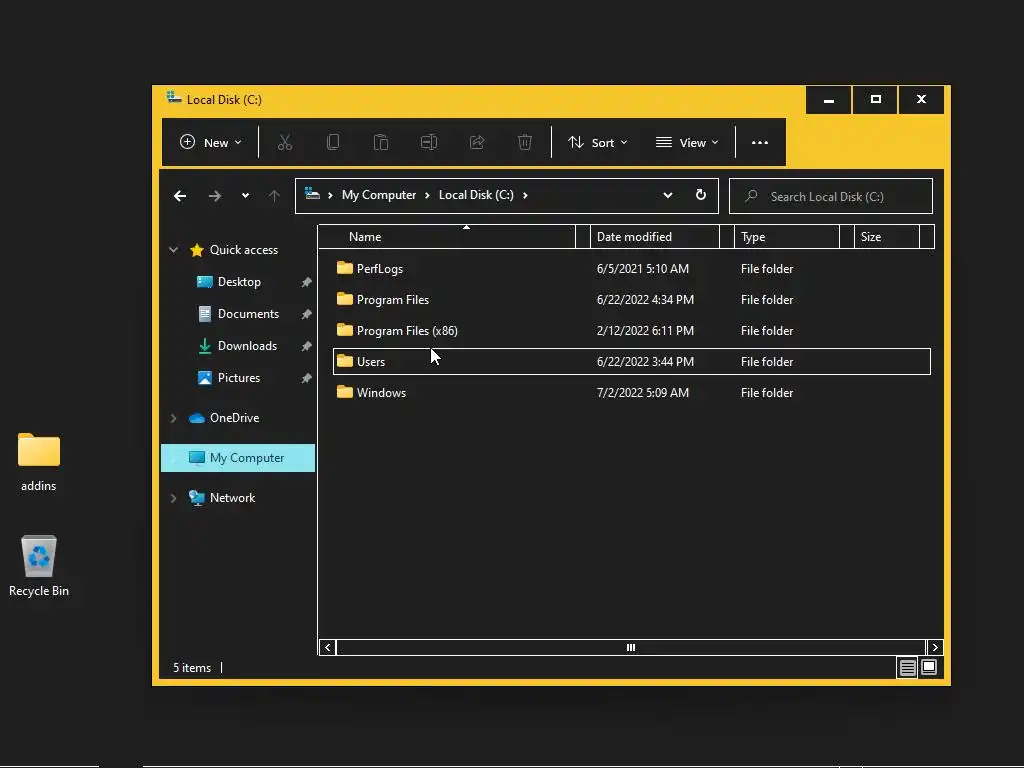Refresh the folder view
1024x768 pixels.
click(701, 195)
